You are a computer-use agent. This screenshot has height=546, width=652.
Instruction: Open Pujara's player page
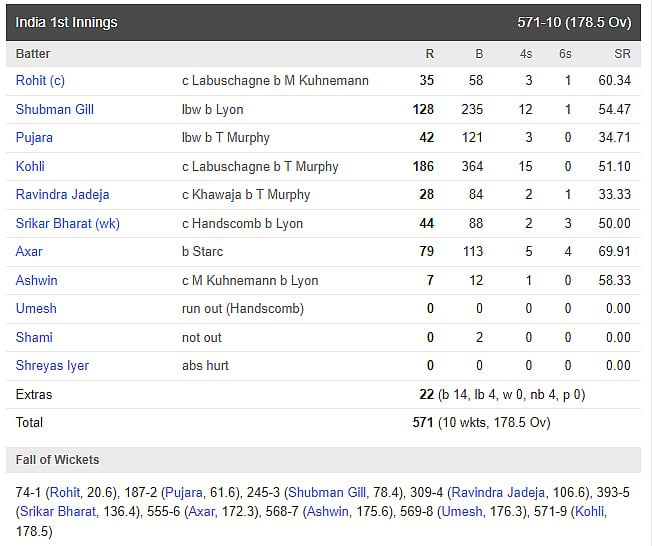pyautogui.click(x=35, y=137)
